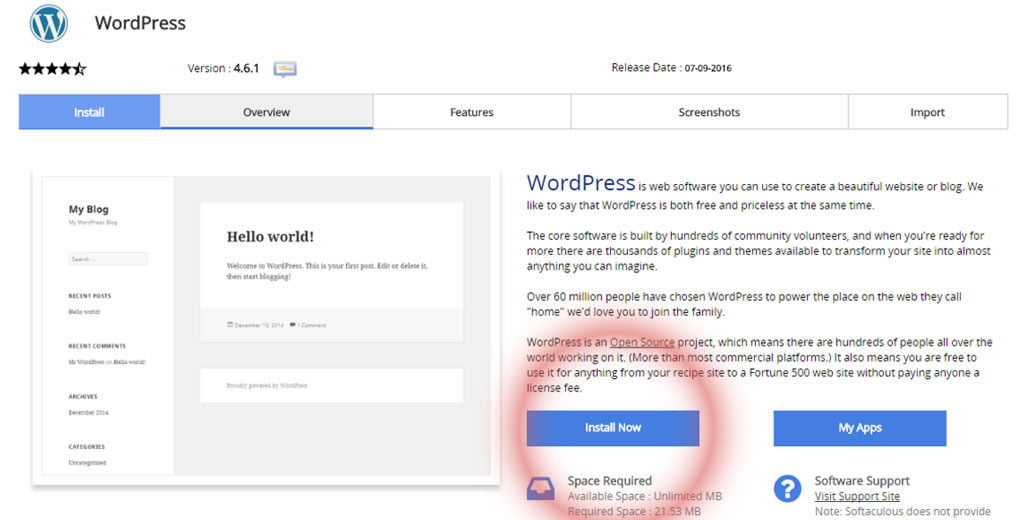The height and width of the screenshot is (520, 1024).
Task: Go to the Import tab
Action: tap(927, 112)
